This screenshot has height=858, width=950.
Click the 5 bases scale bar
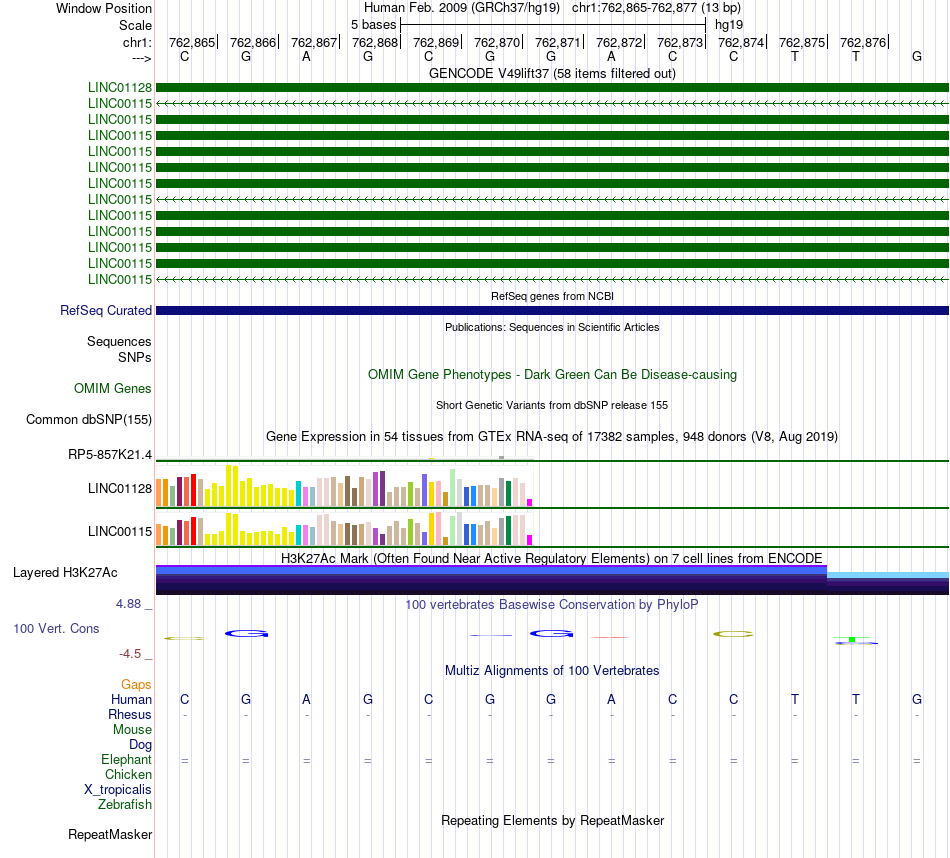tap(553, 25)
